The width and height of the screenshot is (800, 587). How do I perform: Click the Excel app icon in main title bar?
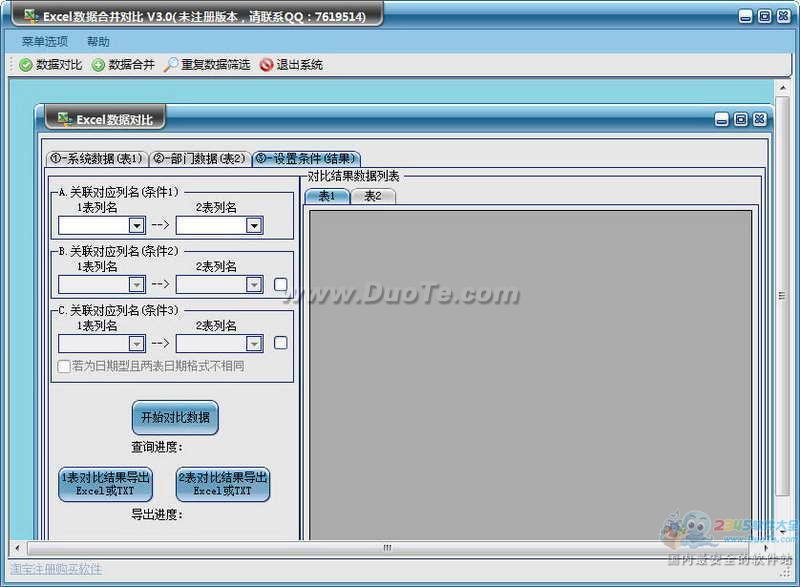point(32,16)
